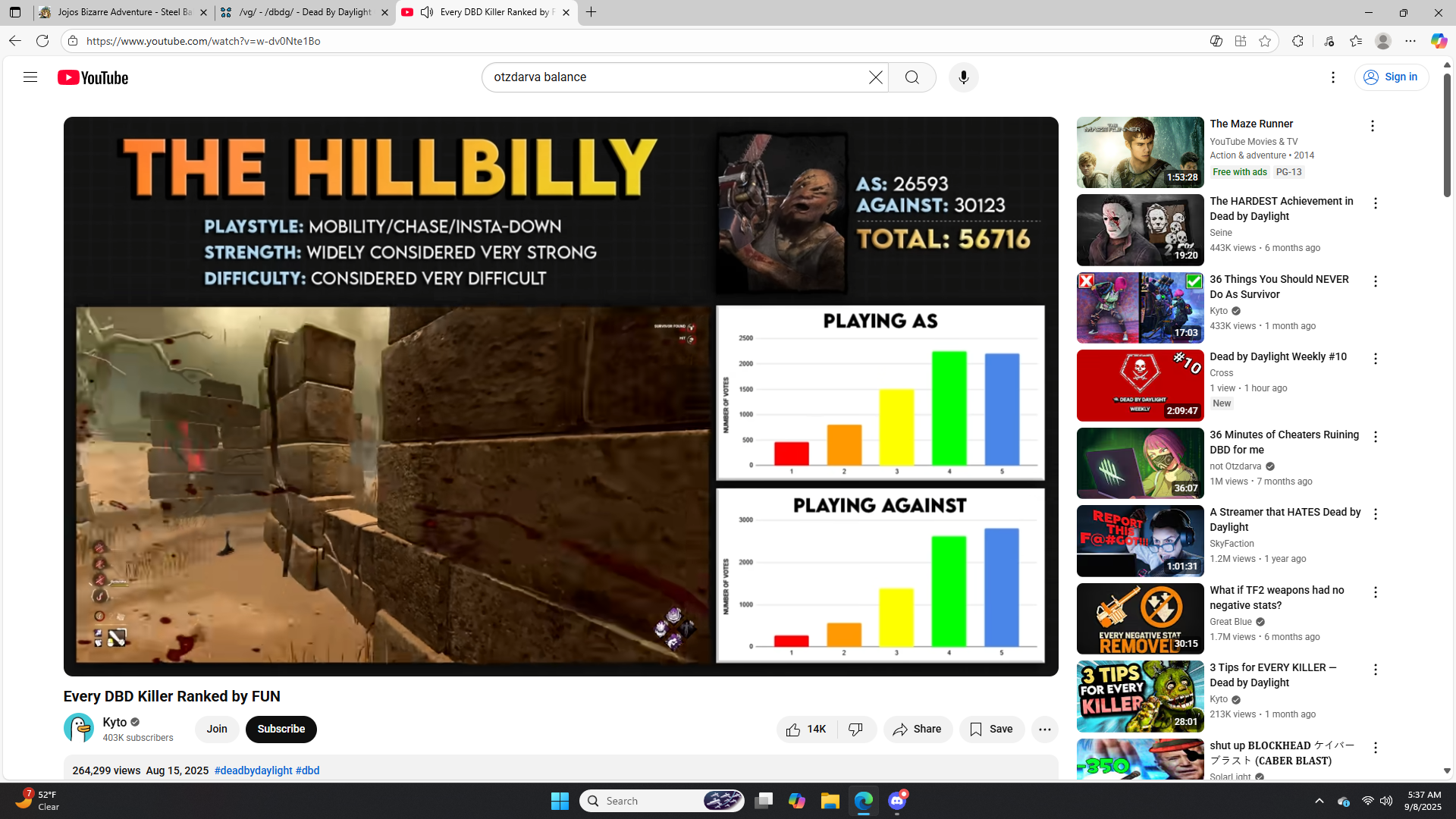Clear the search box text

click(875, 77)
